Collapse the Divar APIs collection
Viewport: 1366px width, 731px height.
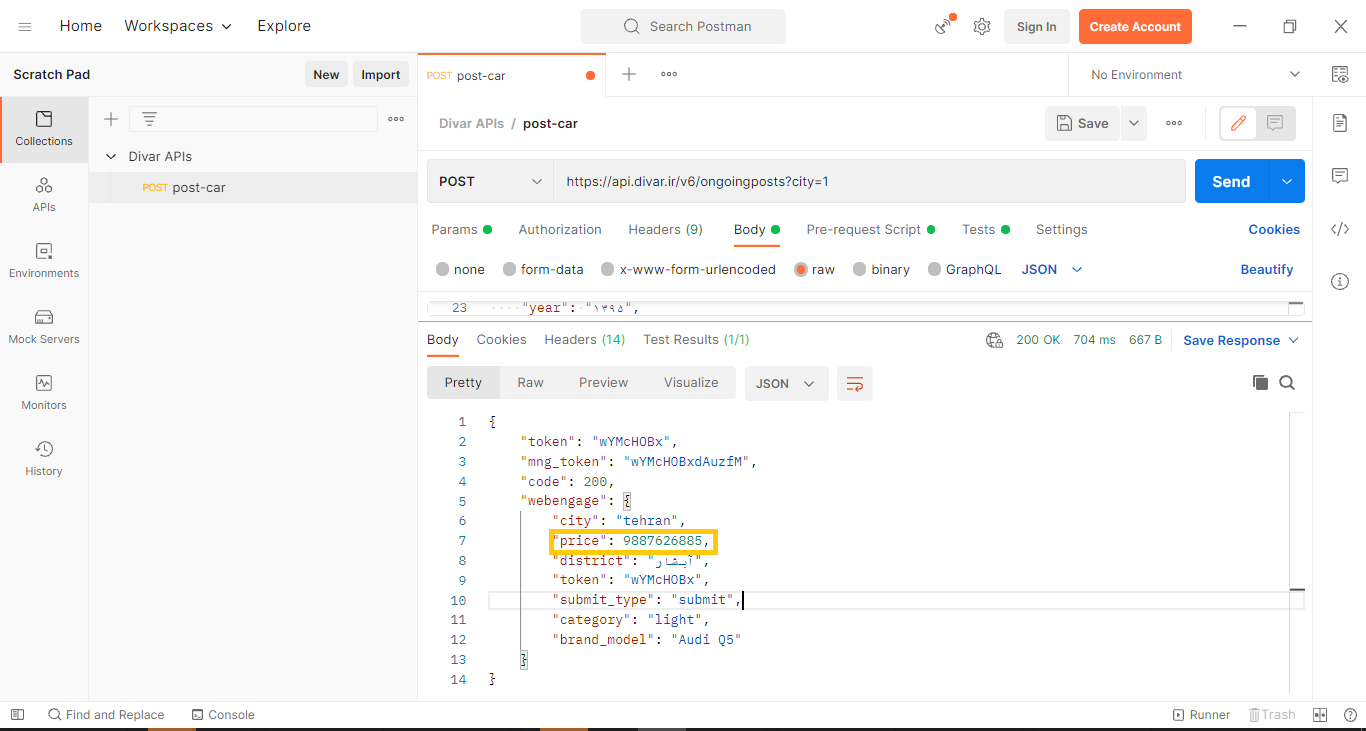[111, 156]
